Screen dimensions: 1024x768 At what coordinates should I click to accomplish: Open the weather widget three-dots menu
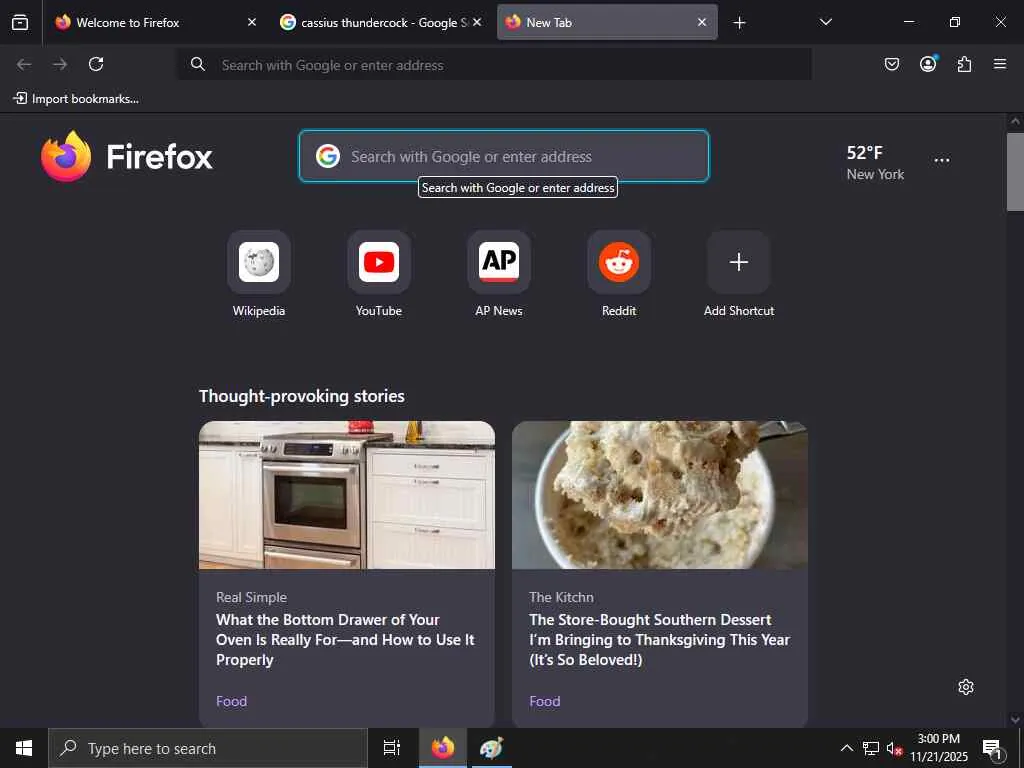pyautogui.click(x=942, y=160)
